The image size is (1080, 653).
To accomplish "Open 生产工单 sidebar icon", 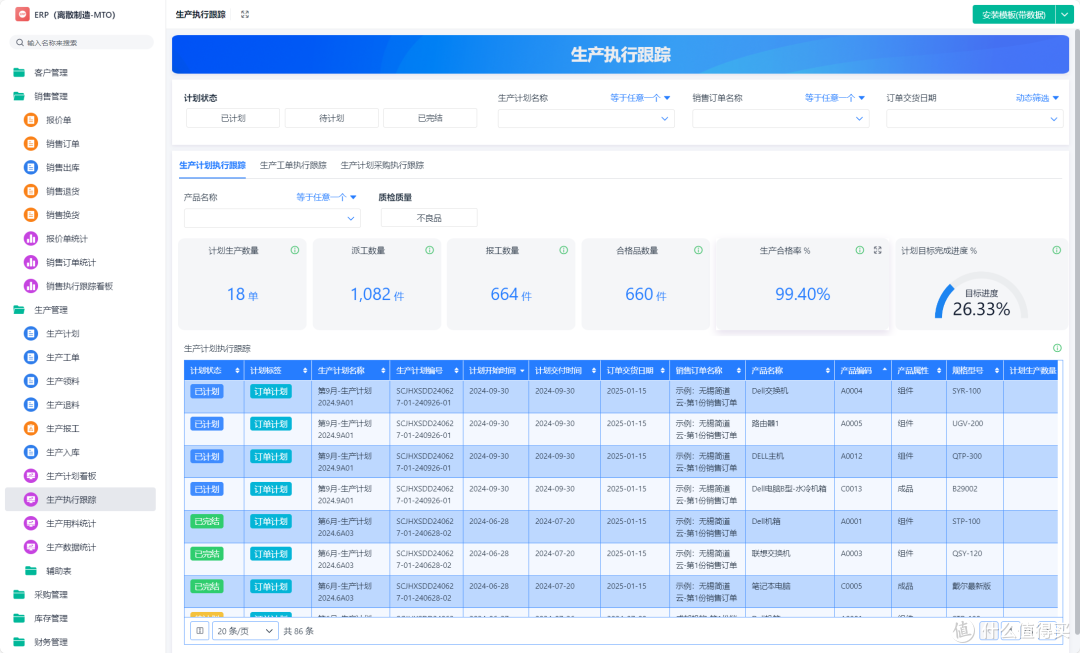I will coord(31,357).
